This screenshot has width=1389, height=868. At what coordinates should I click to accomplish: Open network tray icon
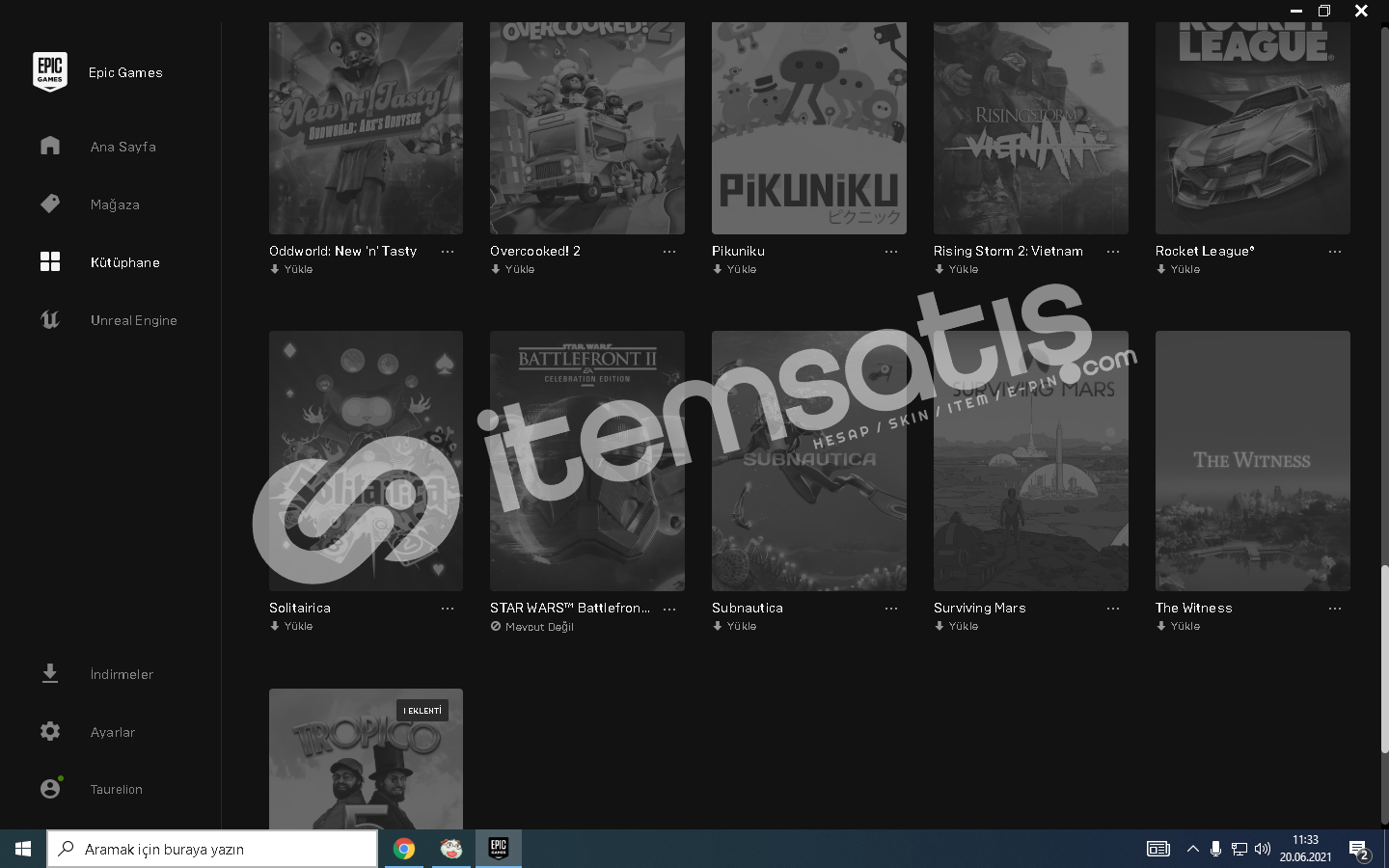1239,849
